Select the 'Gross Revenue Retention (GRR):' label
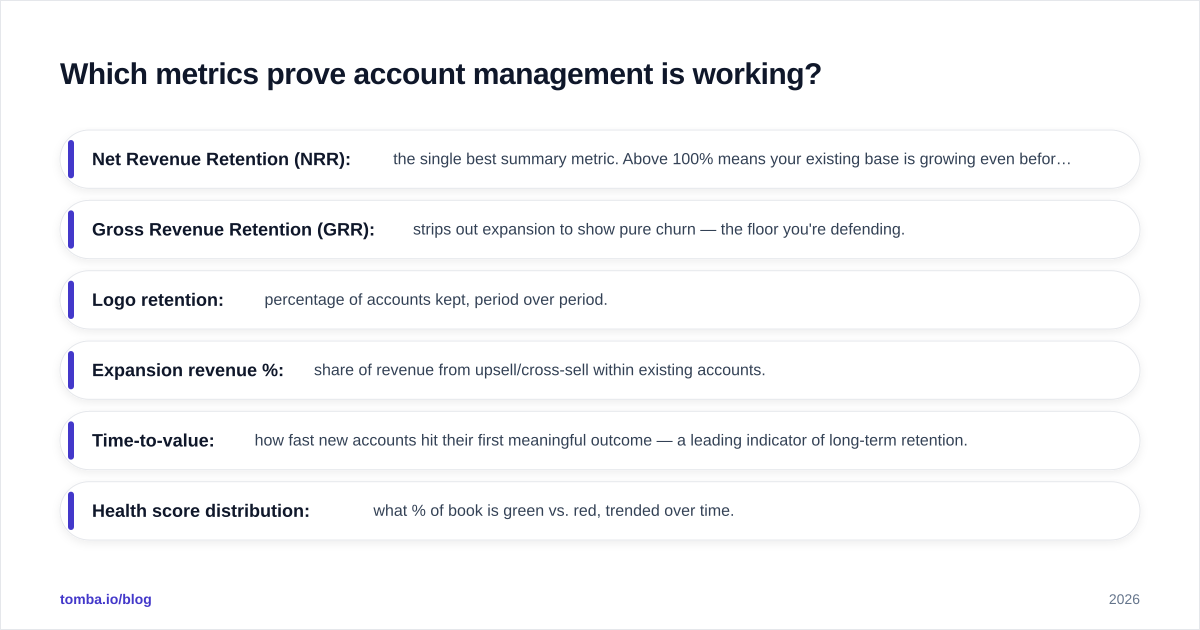Viewport: 1200px width, 630px height. click(x=233, y=229)
